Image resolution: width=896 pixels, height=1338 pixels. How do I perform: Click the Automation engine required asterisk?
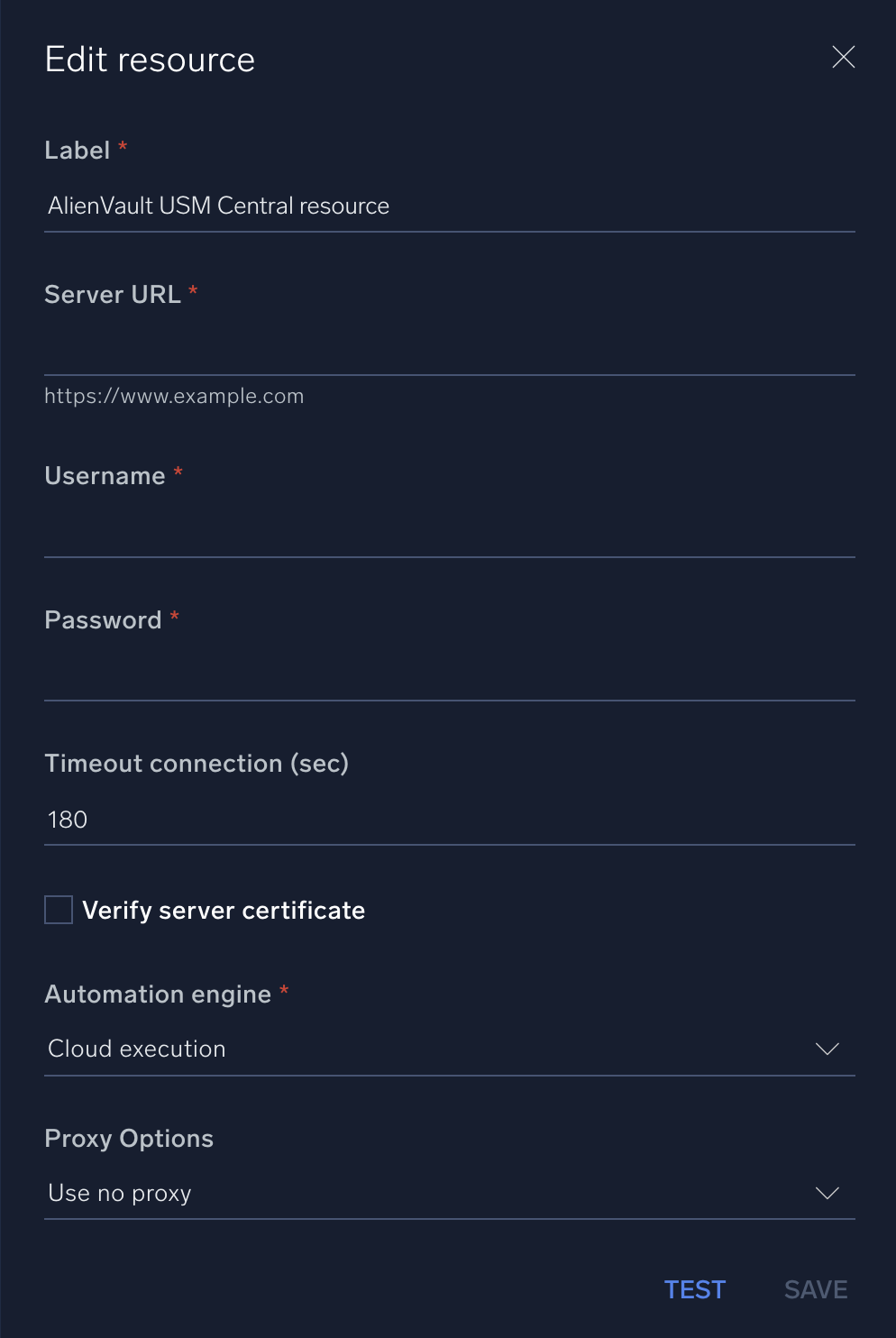pos(284,990)
